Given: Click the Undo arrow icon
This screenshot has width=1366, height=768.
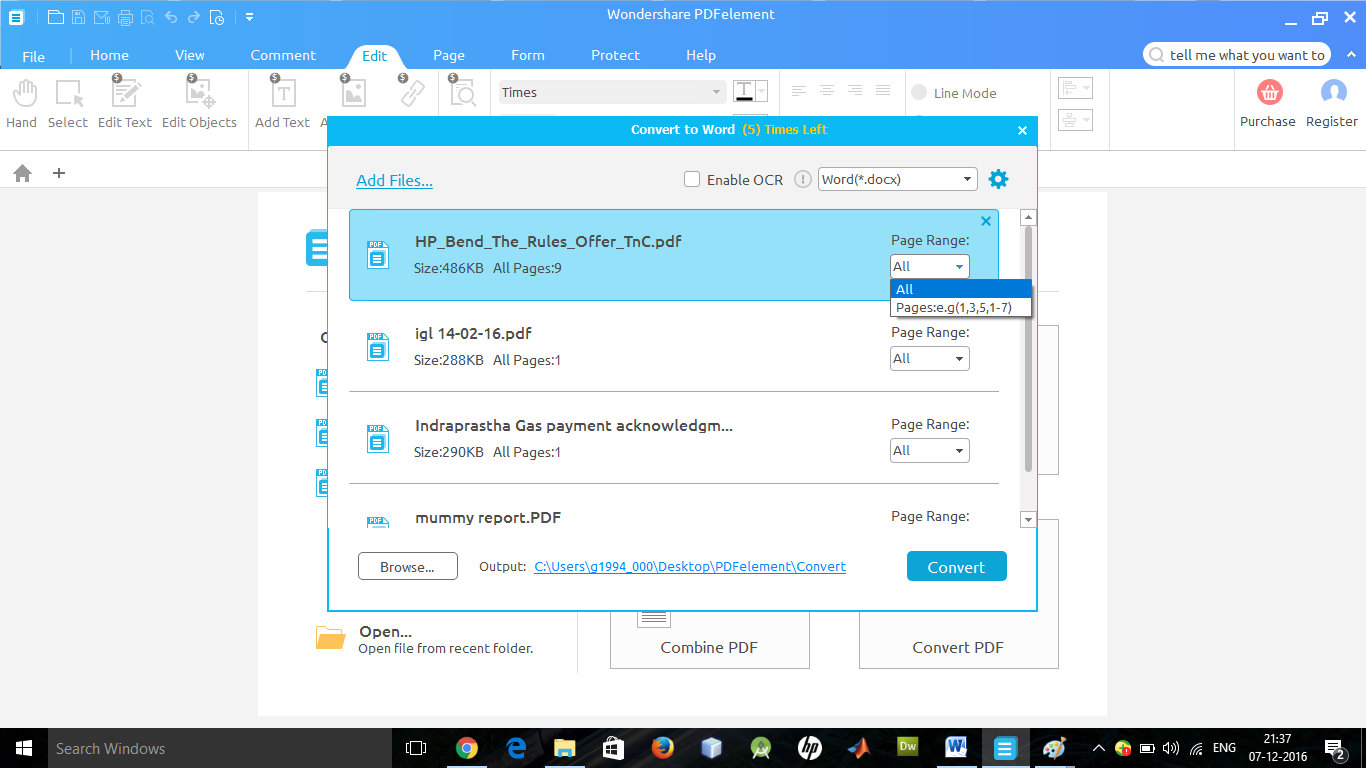Looking at the screenshot, I should (x=170, y=17).
